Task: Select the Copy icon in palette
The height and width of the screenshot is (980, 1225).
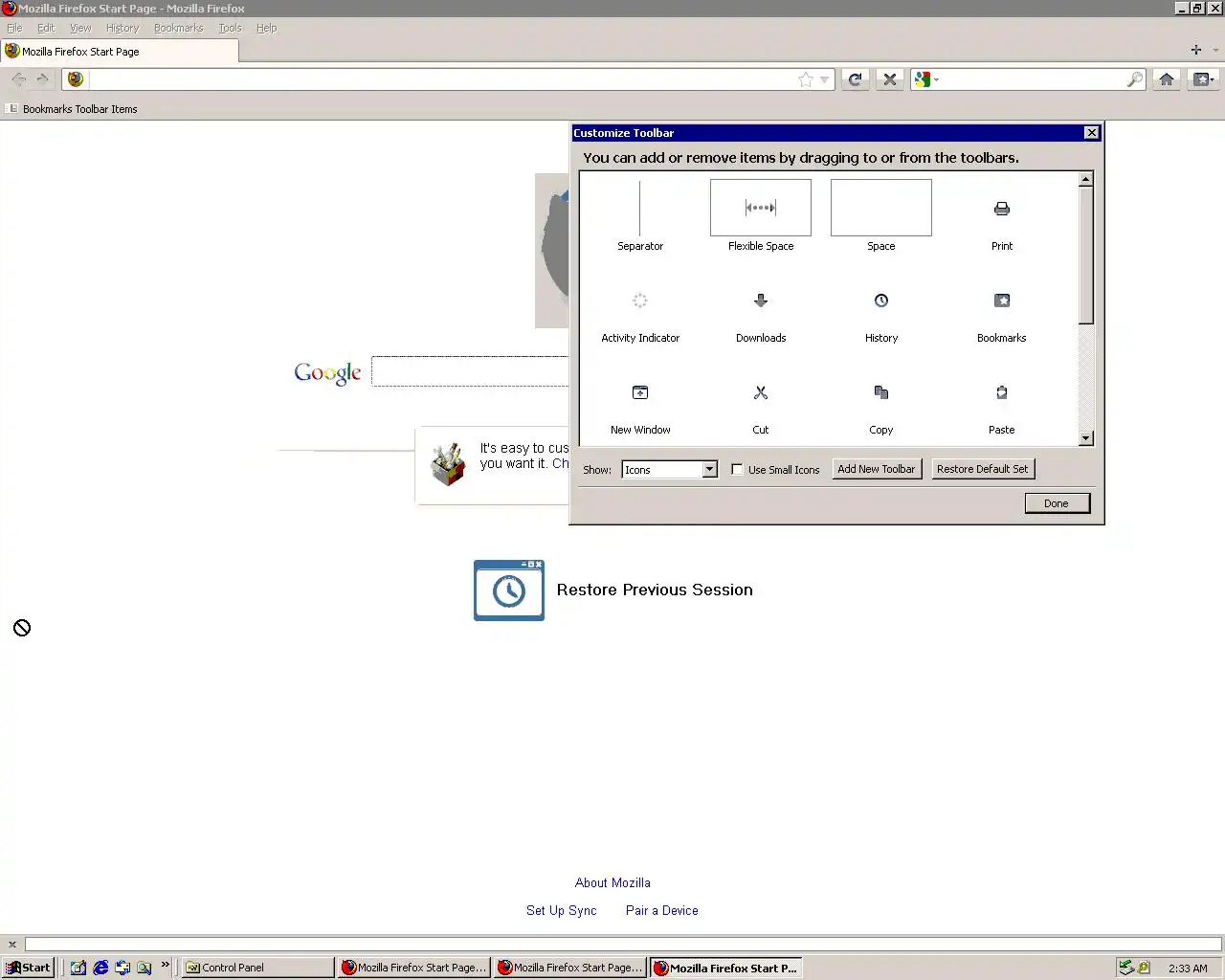Action: (881, 392)
